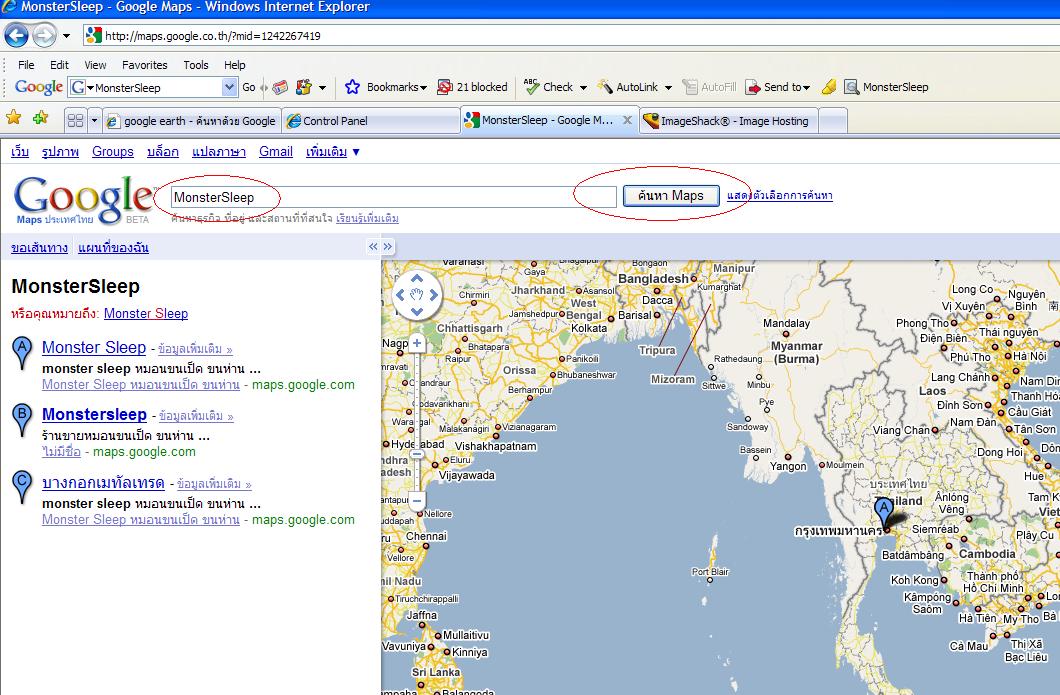Screen dimensions: 1060x695
Task: Zoom out with the map minus button
Action: [416, 501]
